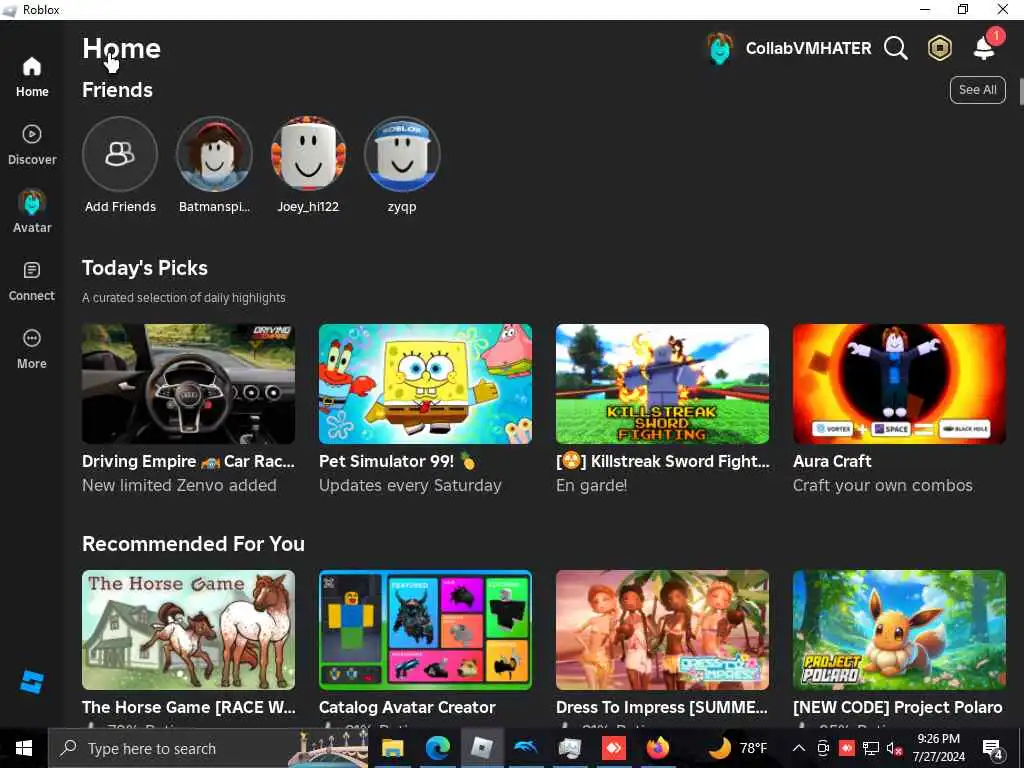Open Microsoft Edge from taskbar

(437, 748)
